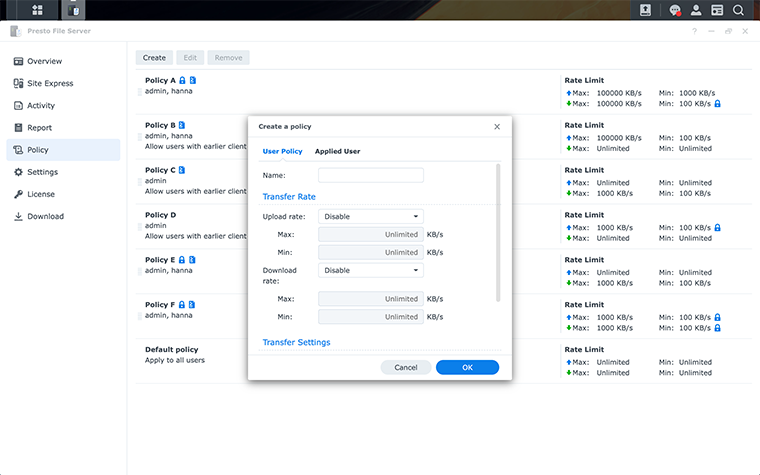
Task: Open the DSM main menu grid icon
Action: [37, 10]
